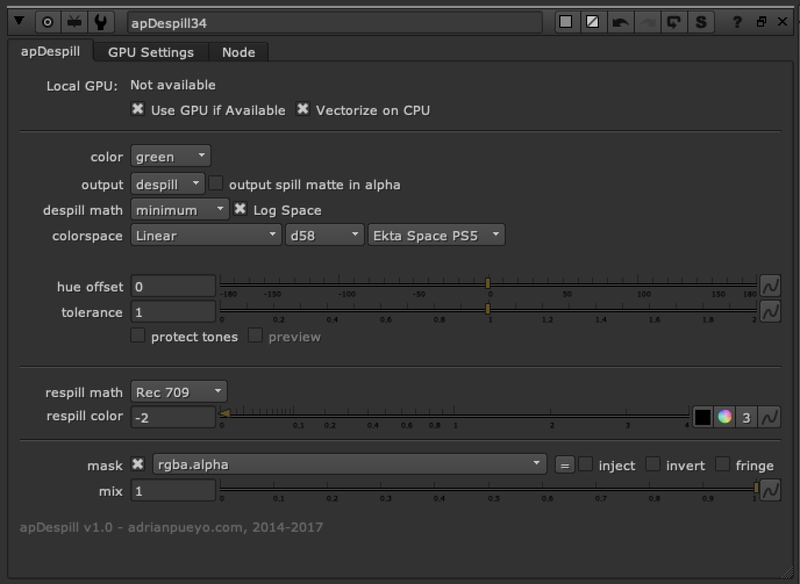
Task: Click the revert icon in the header
Action: pyautogui.click(x=674, y=22)
